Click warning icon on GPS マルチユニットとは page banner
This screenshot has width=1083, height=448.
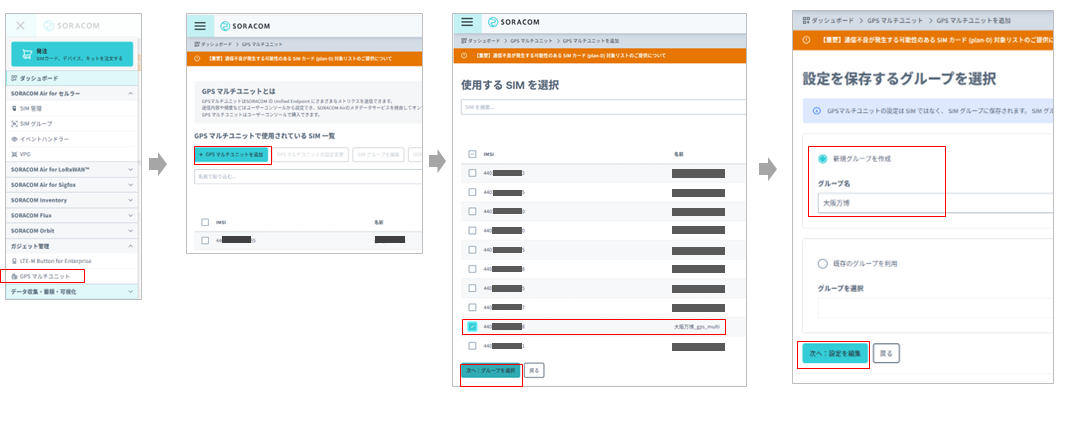click(x=197, y=59)
